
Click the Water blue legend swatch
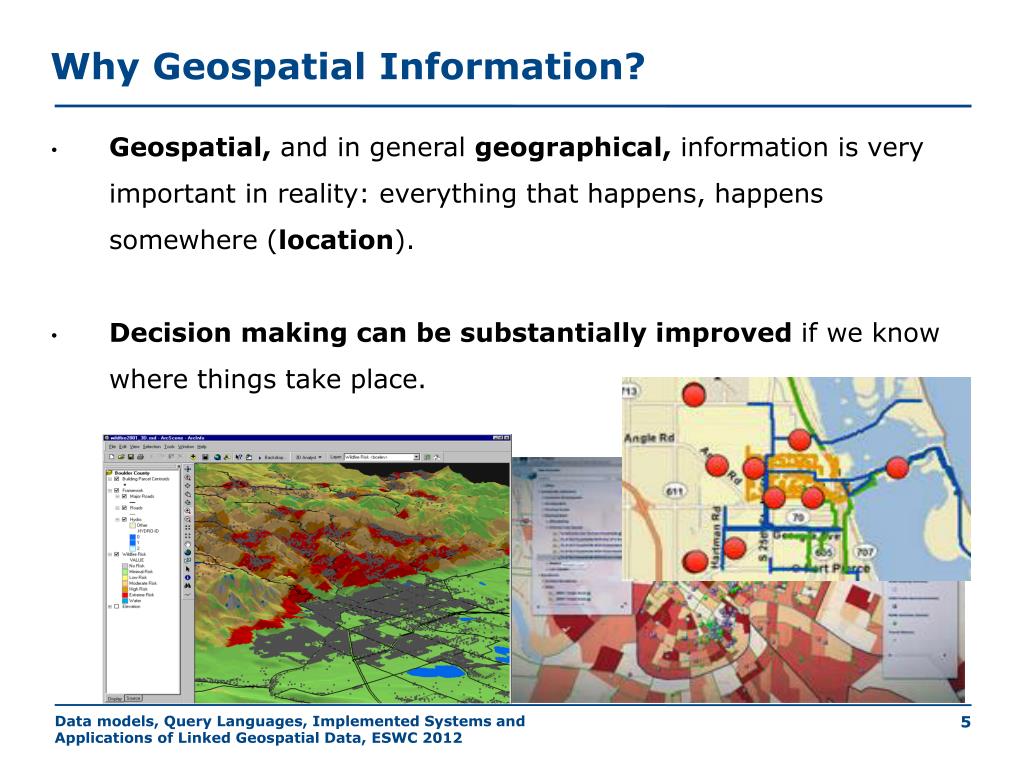click(x=125, y=601)
